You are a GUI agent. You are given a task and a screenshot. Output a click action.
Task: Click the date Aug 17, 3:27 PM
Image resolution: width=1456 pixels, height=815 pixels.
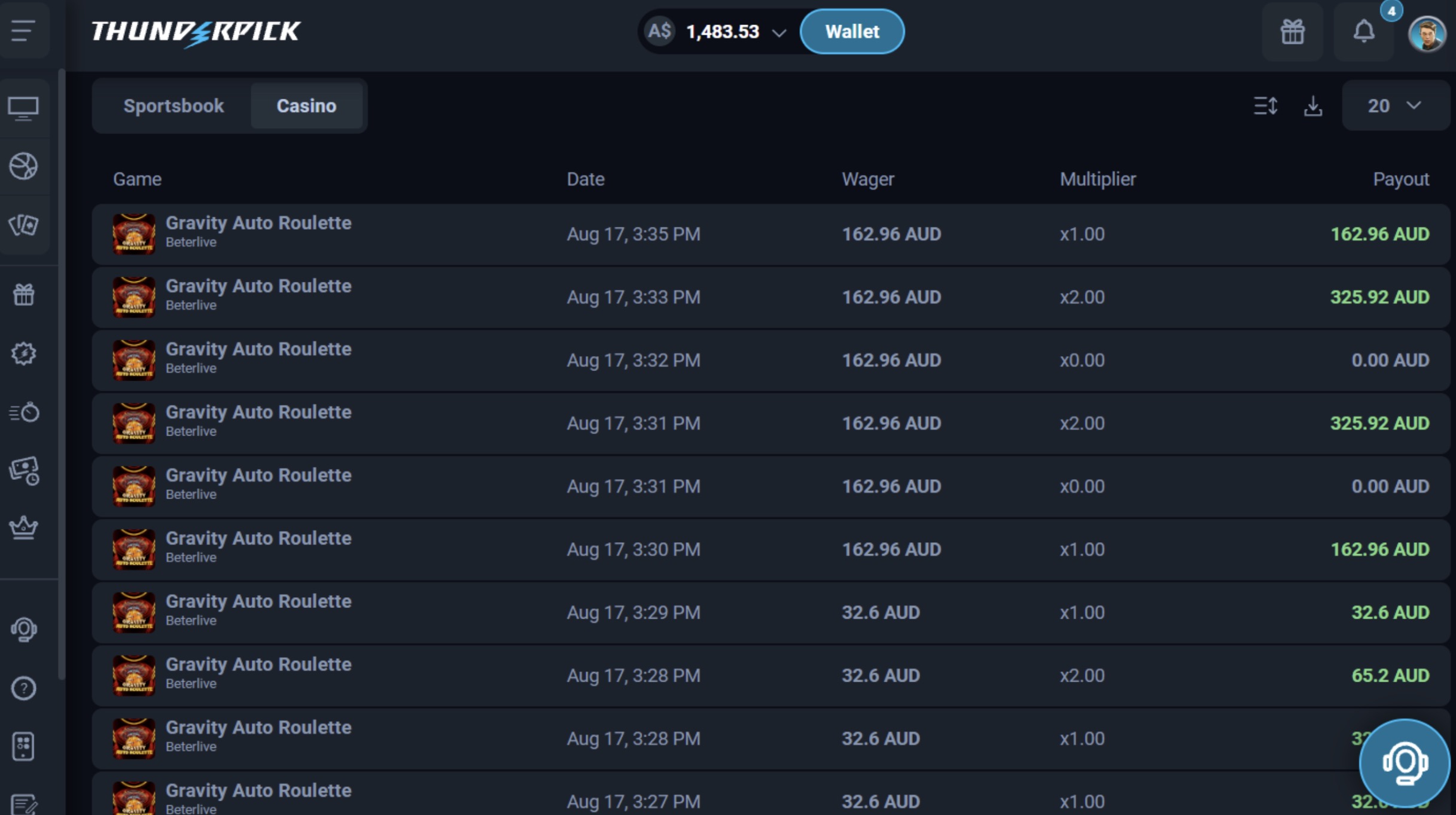point(633,801)
